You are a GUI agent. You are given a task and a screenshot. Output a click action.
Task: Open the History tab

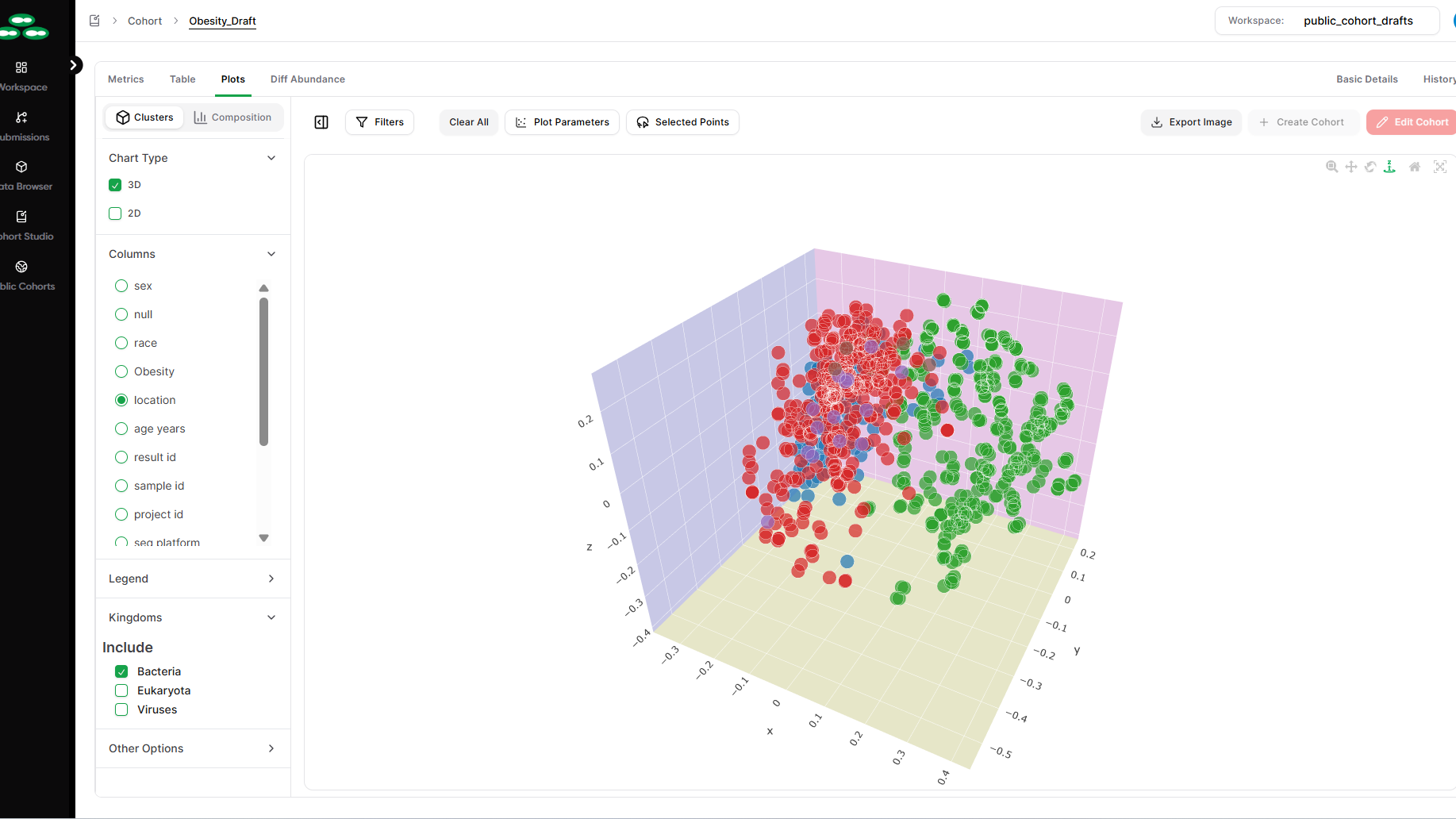point(1439,79)
